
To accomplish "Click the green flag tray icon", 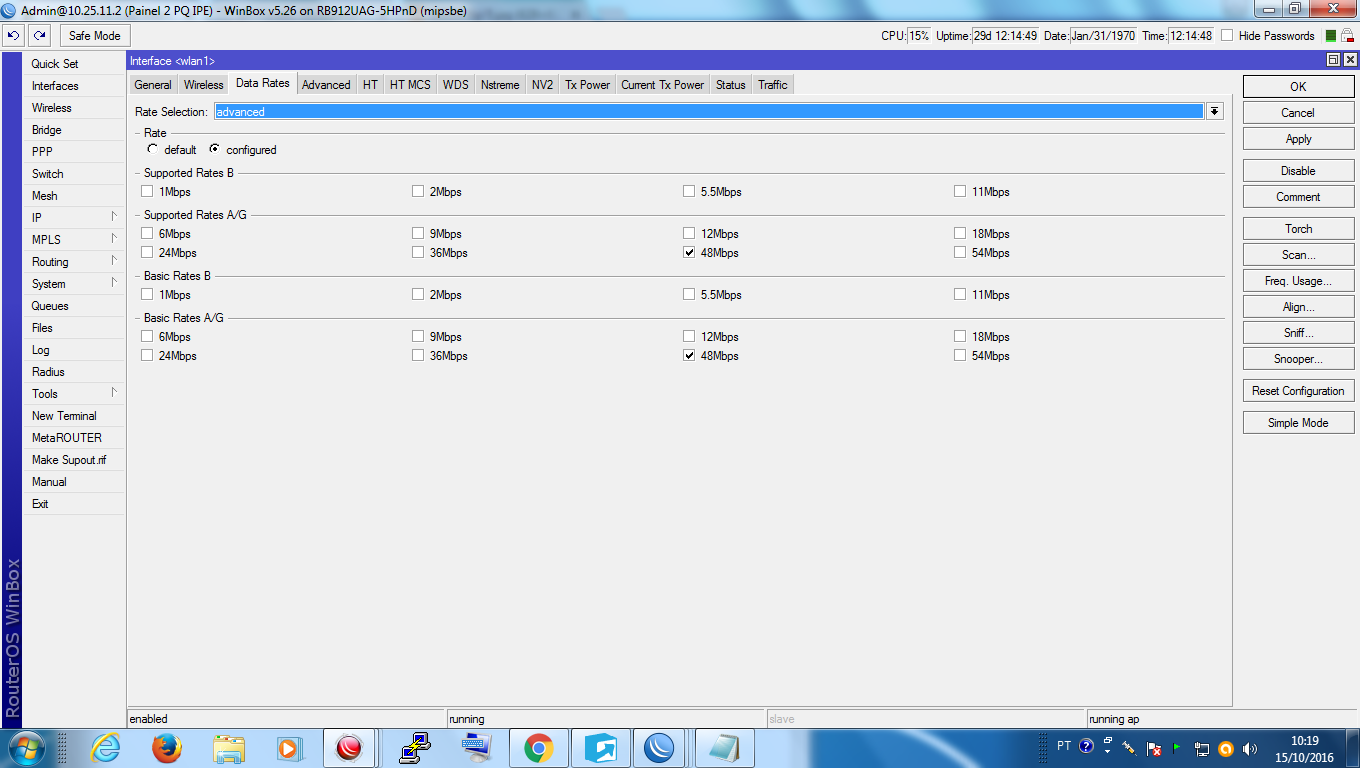I will 1177,748.
